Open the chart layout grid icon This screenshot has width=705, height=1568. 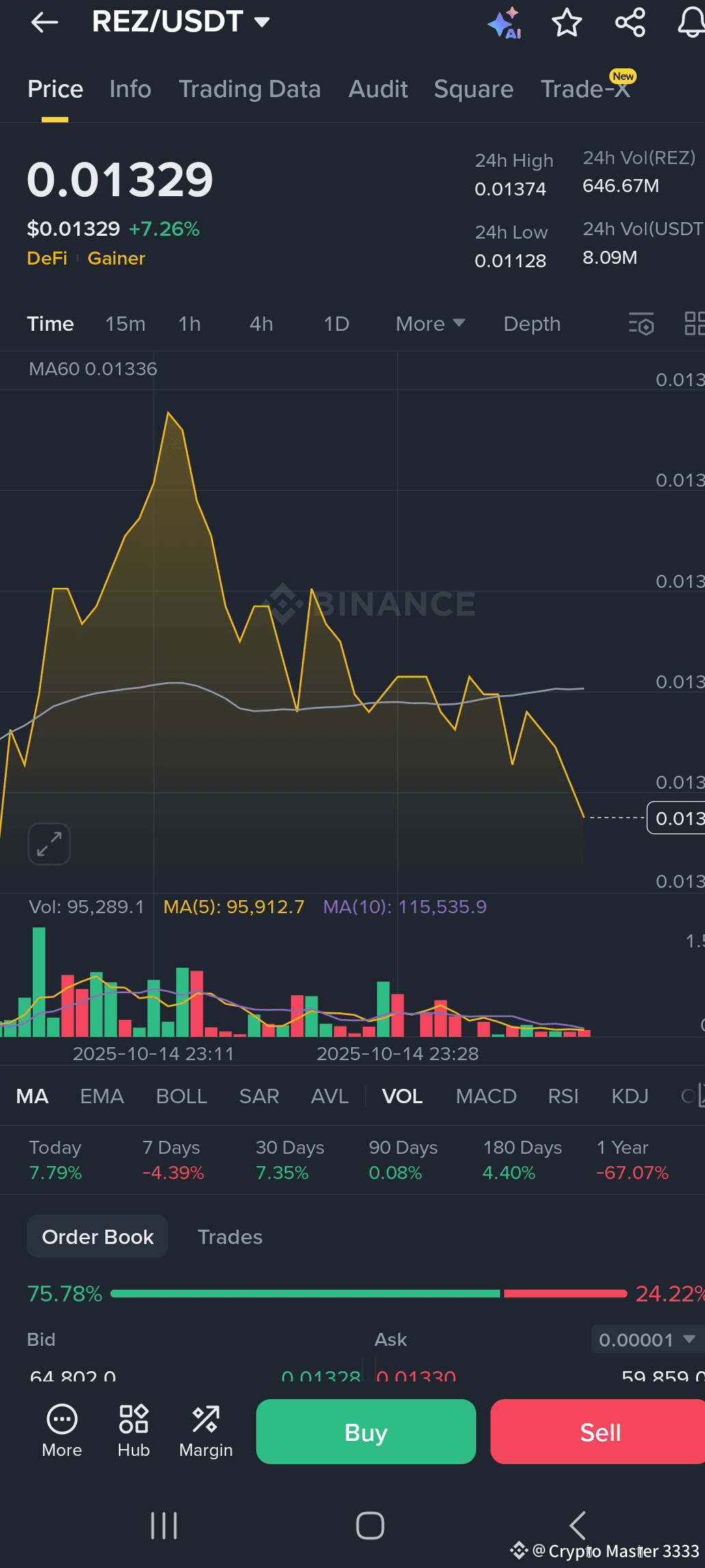(694, 324)
